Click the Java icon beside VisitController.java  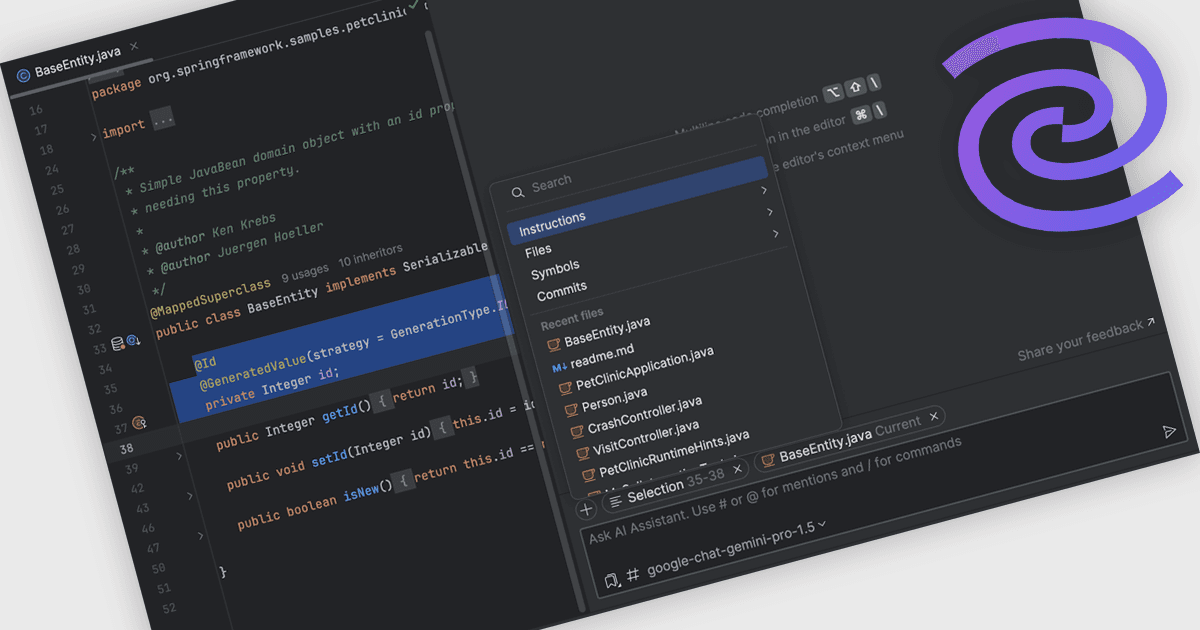click(x=582, y=453)
